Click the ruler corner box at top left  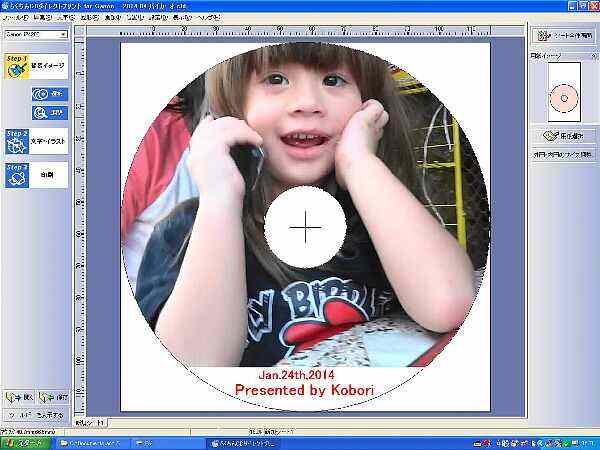click(80, 31)
